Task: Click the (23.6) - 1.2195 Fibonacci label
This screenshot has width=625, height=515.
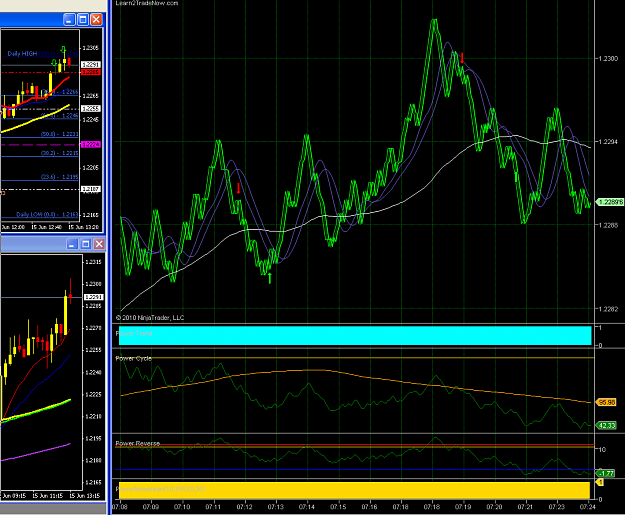Action: [59, 177]
